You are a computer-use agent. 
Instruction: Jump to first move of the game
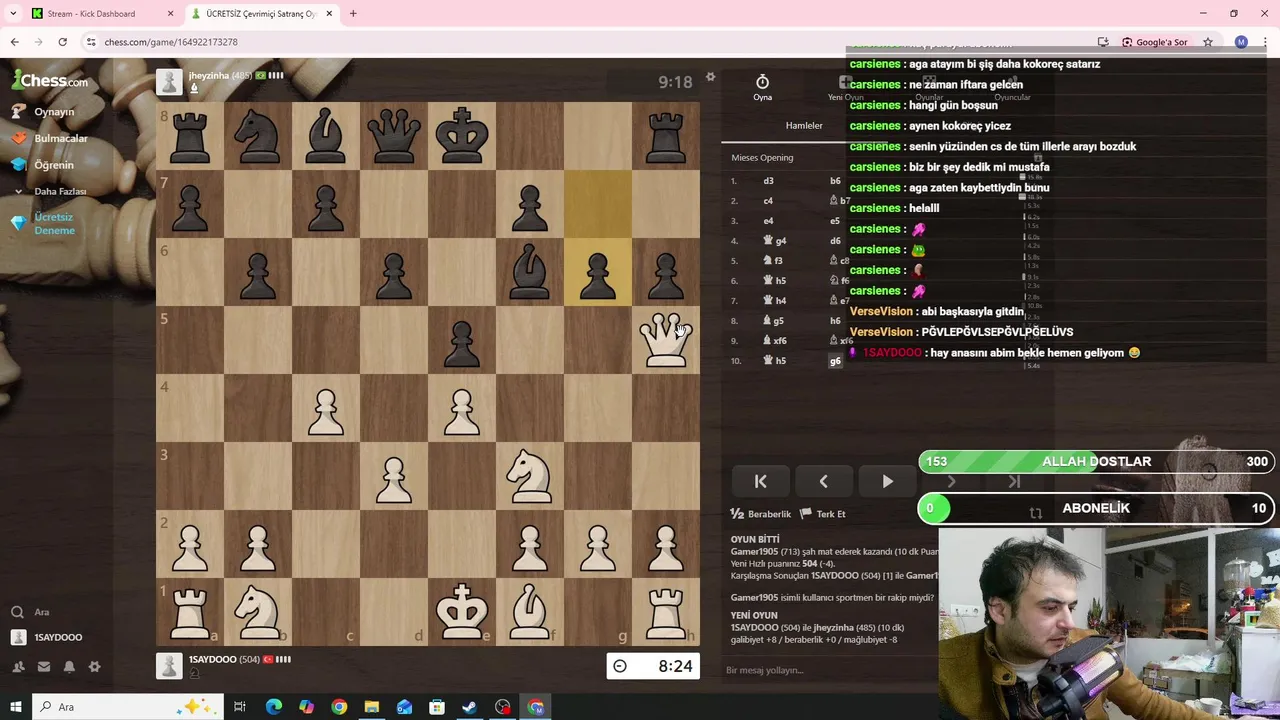[760, 482]
